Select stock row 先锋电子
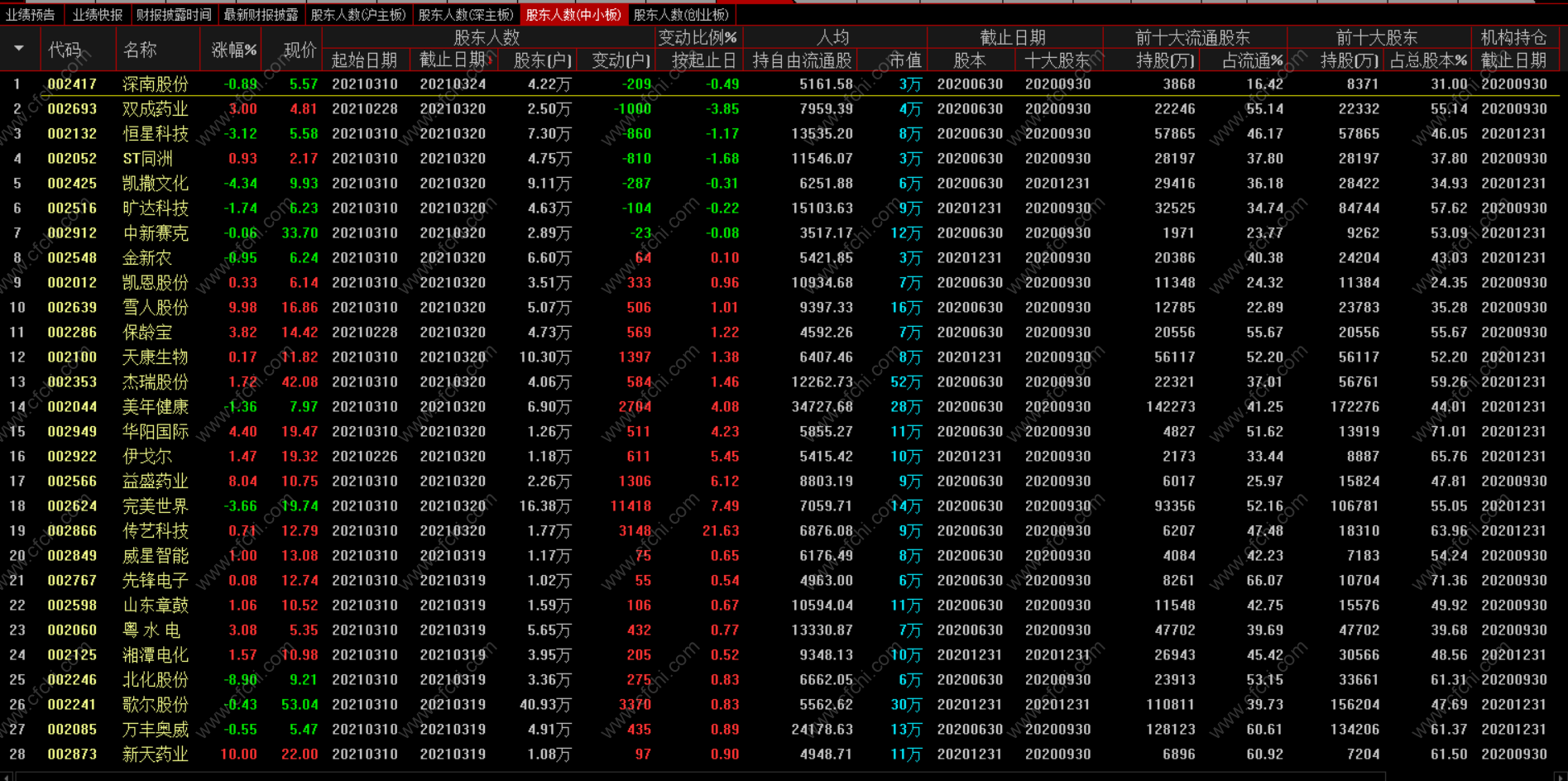The width and height of the screenshot is (1568, 781). 779,581
